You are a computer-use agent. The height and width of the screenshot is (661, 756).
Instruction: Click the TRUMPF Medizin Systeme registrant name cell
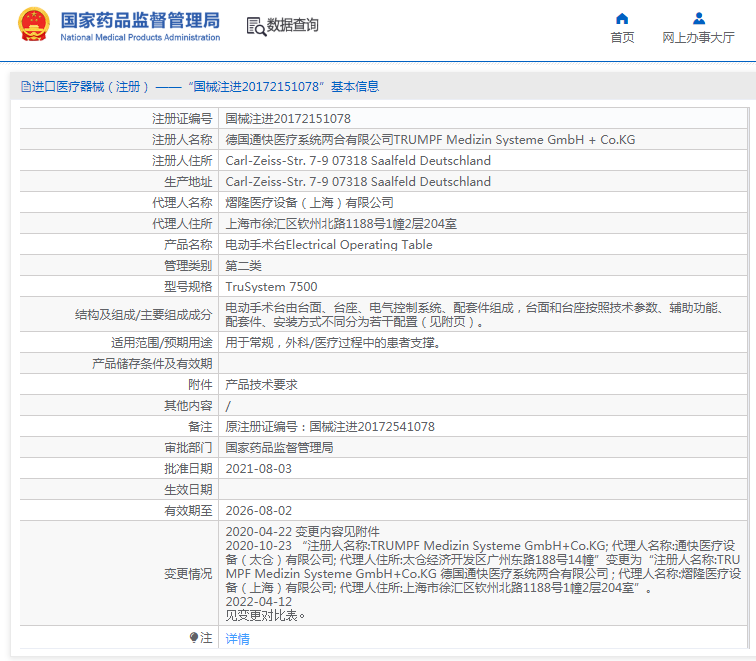430,139
